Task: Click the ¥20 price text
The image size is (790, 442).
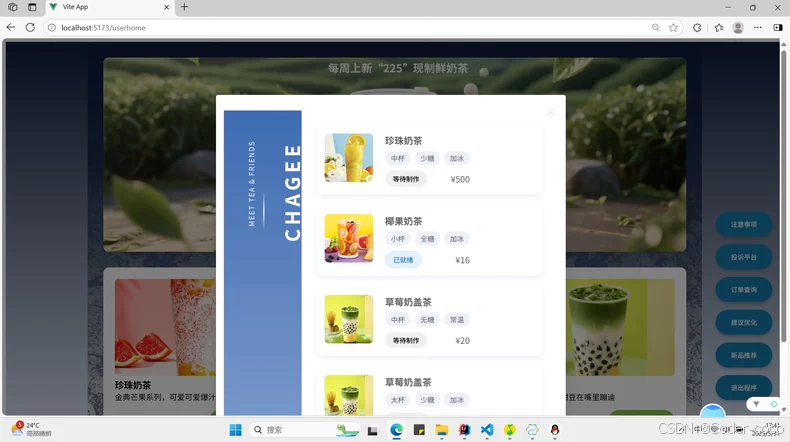Action: tap(463, 341)
